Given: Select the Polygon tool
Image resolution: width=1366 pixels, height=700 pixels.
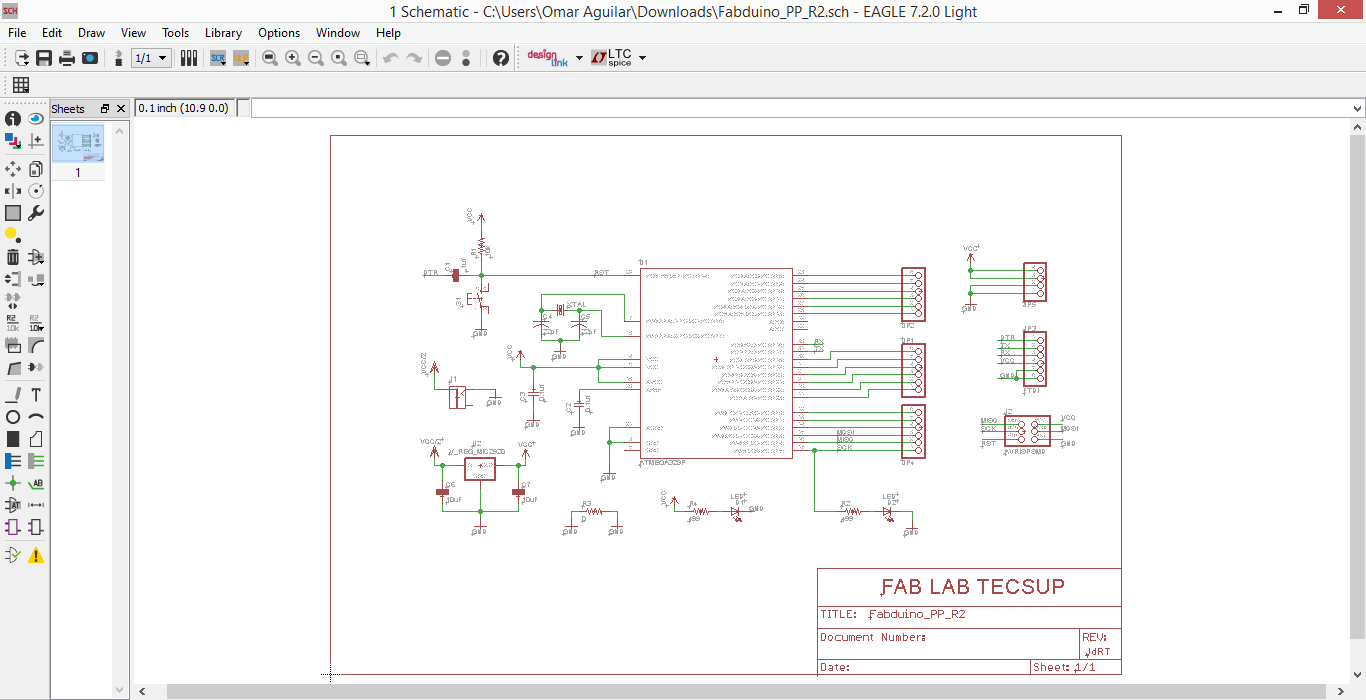Looking at the screenshot, I should [36, 439].
